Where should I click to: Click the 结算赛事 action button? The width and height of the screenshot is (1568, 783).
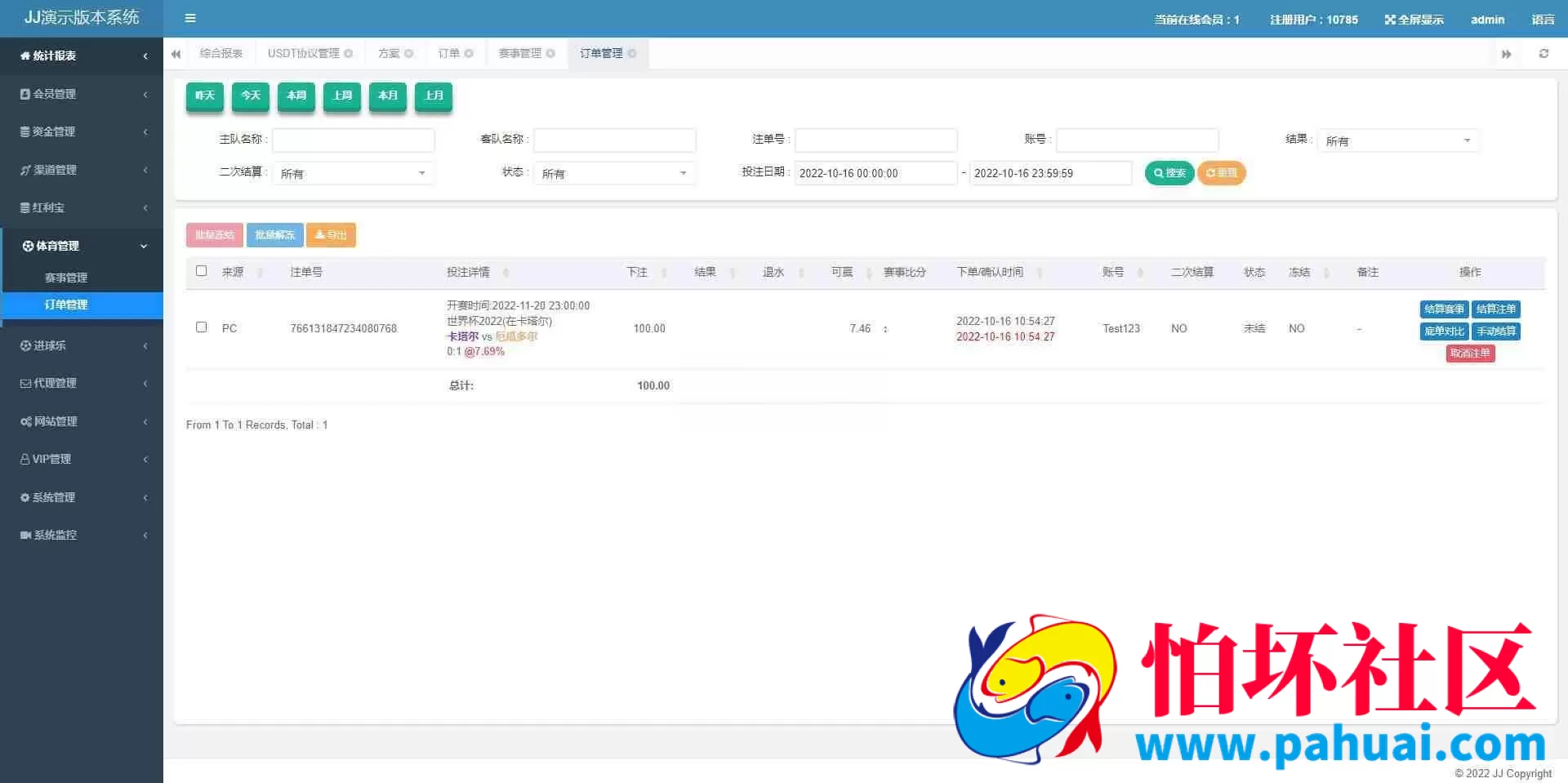[x=1444, y=309]
